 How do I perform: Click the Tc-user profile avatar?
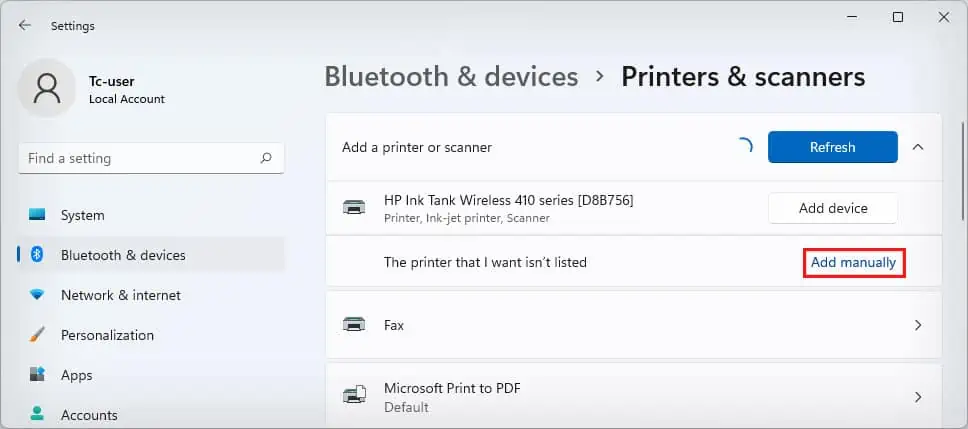46,89
